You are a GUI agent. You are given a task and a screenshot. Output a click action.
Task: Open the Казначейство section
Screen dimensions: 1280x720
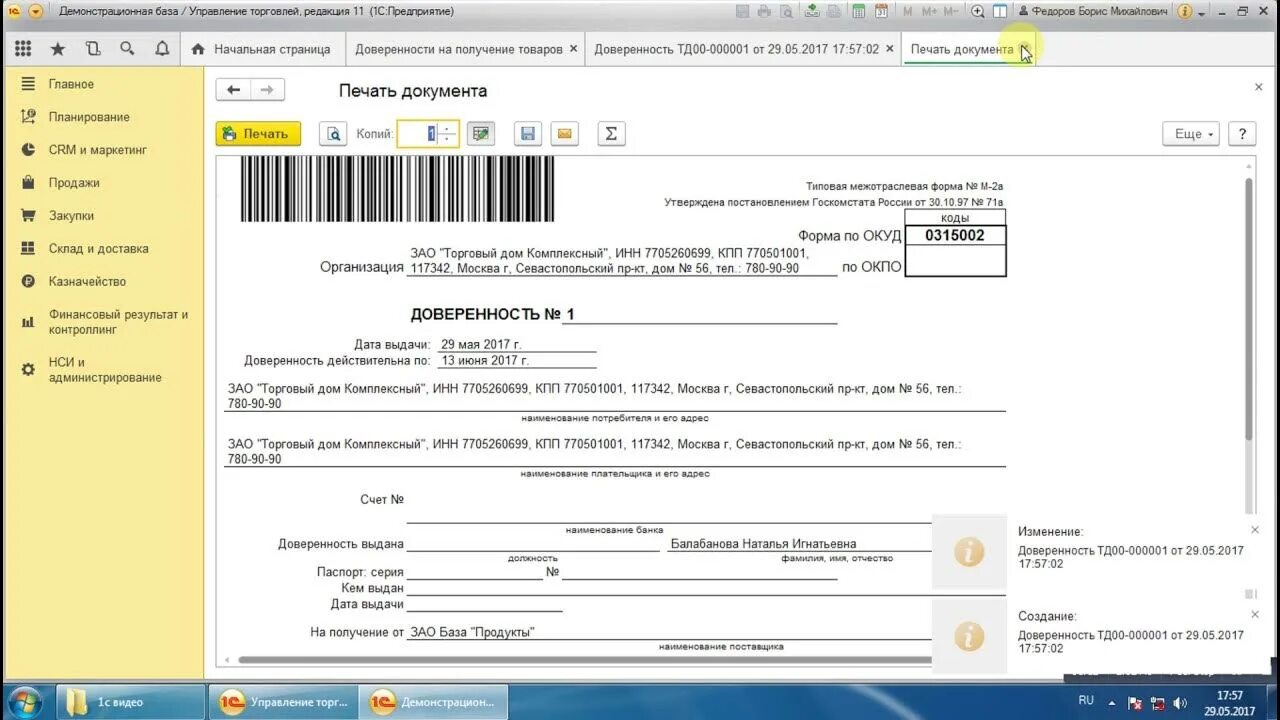point(88,282)
